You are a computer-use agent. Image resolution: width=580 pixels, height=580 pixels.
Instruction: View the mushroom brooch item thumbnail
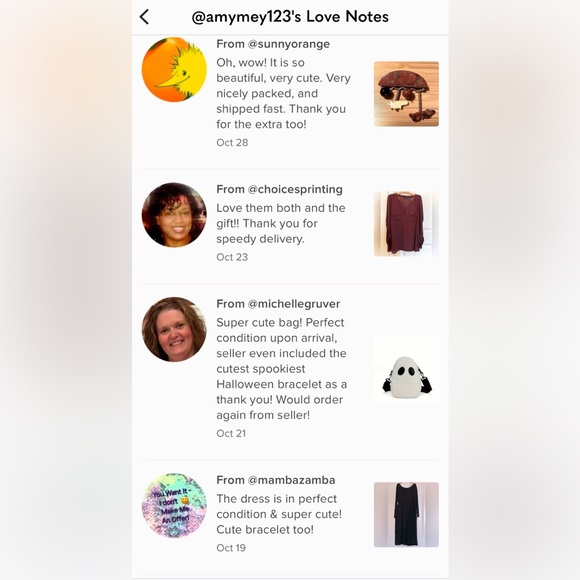406,94
